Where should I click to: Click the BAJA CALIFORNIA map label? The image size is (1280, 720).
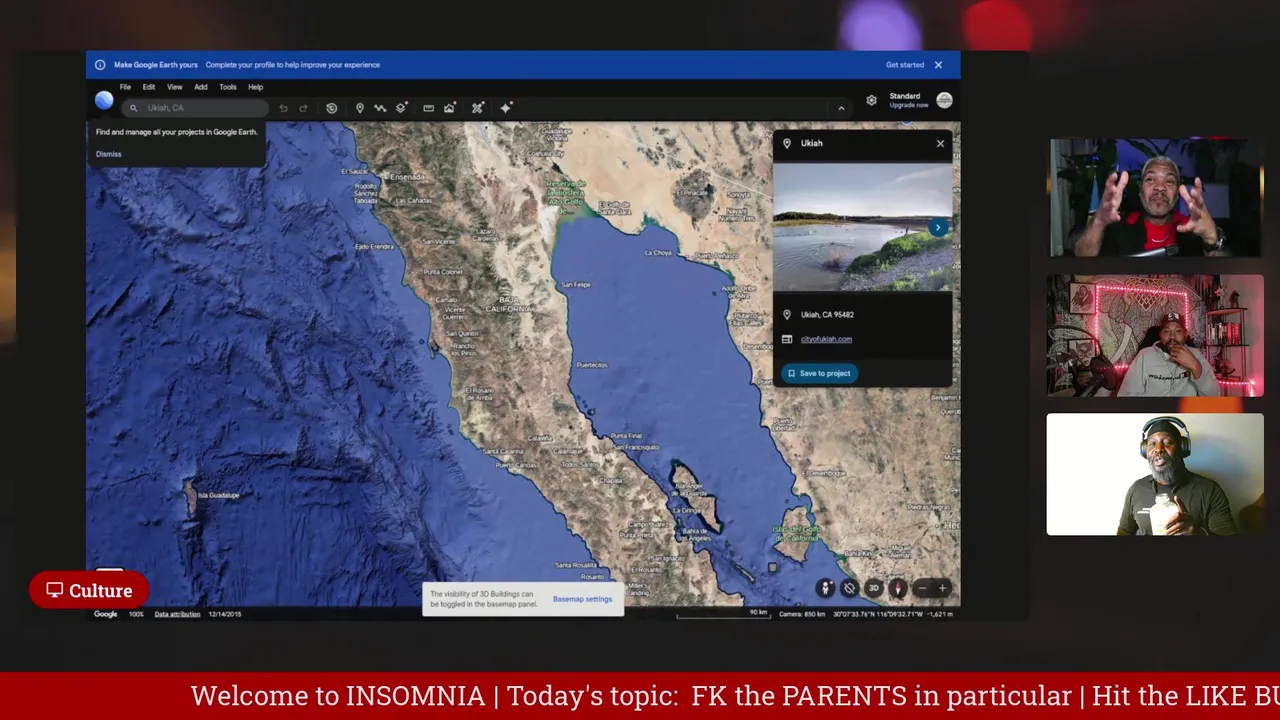508,304
